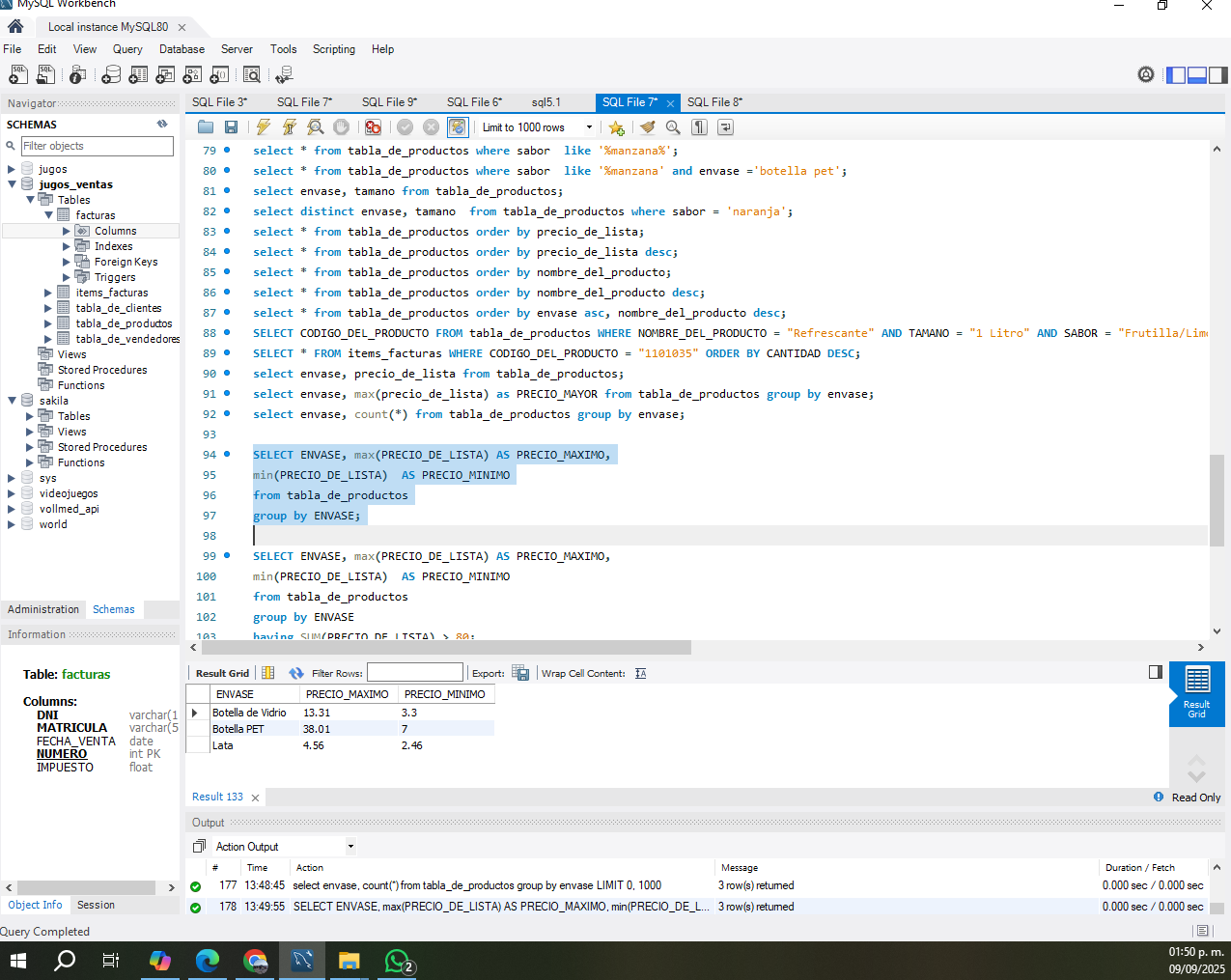This screenshot has height=980, width=1231.
Task: Beautify the query with the broom icon
Action: click(648, 127)
